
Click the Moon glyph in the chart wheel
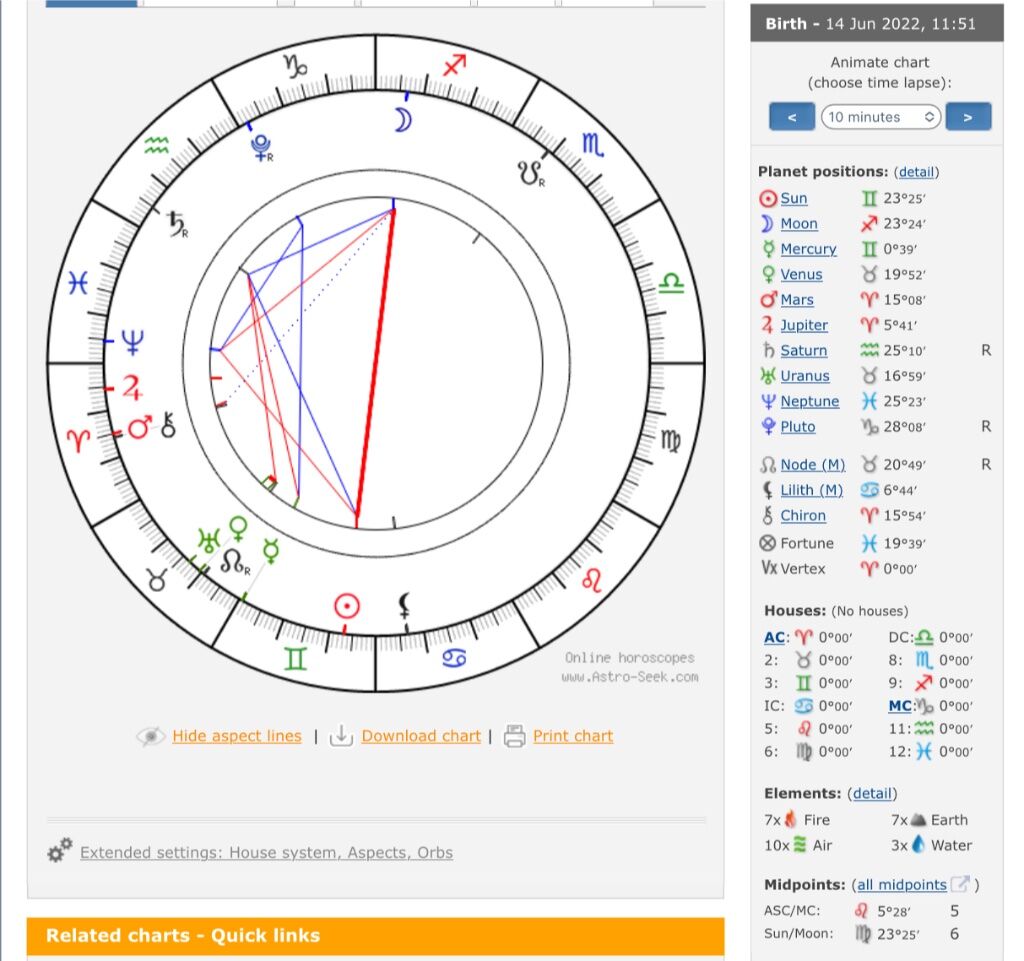click(403, 119)
